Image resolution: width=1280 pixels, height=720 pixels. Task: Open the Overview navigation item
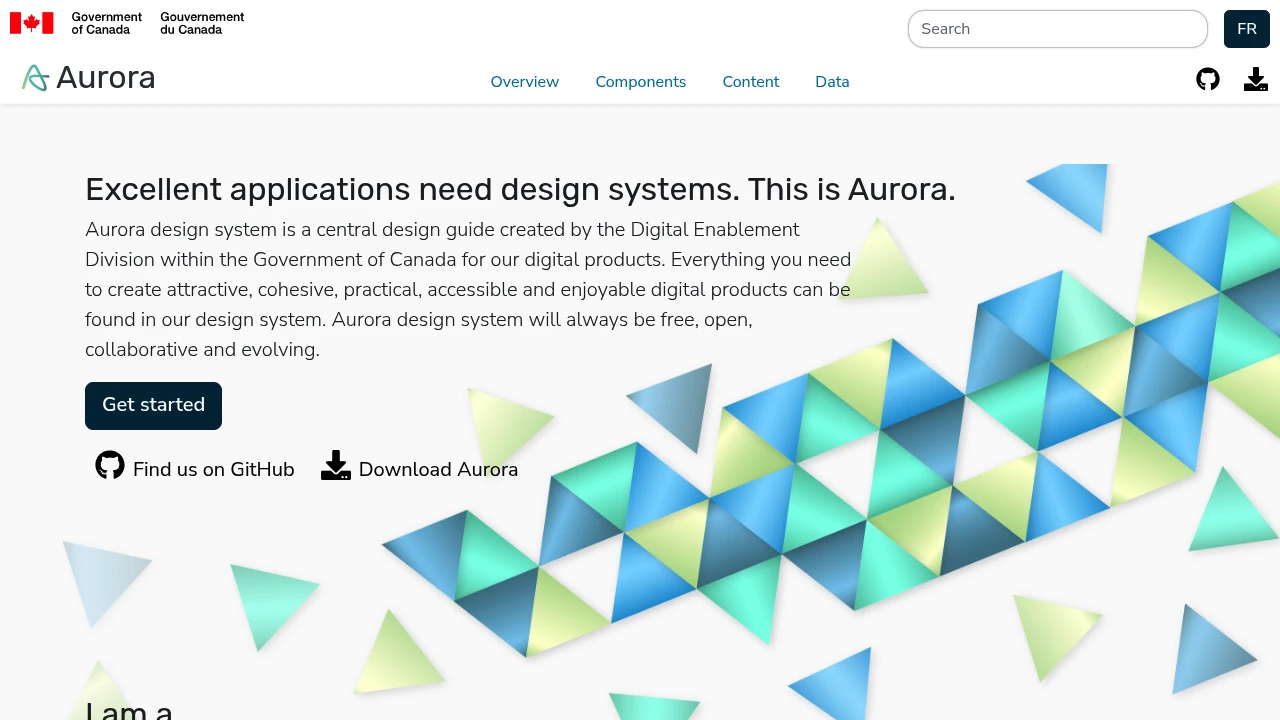pos(524,81)
